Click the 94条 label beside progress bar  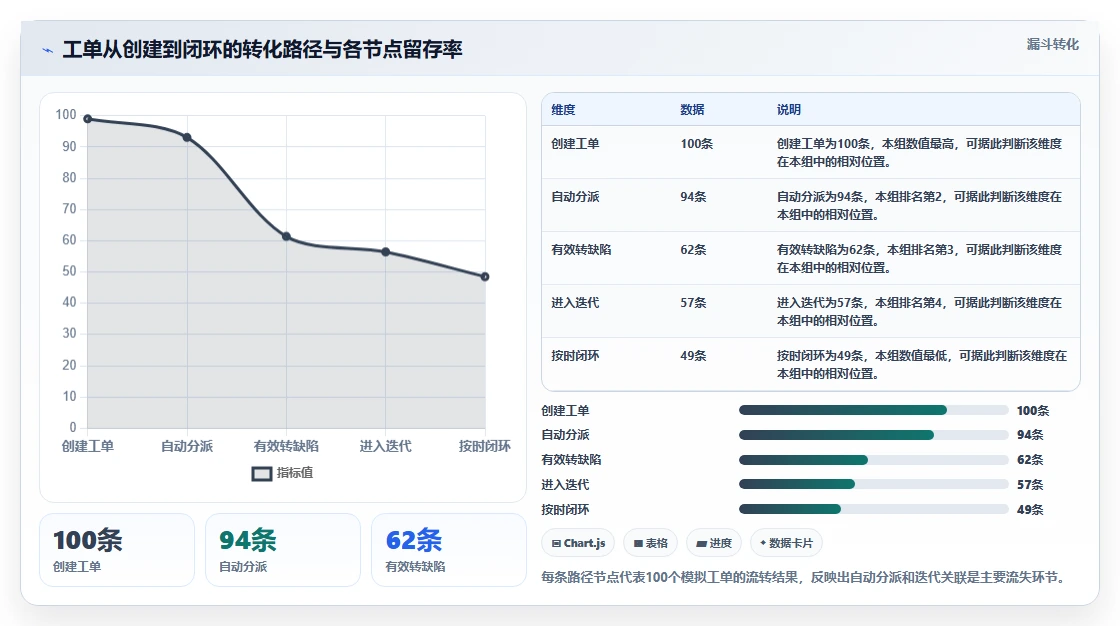coord(1030,434)
